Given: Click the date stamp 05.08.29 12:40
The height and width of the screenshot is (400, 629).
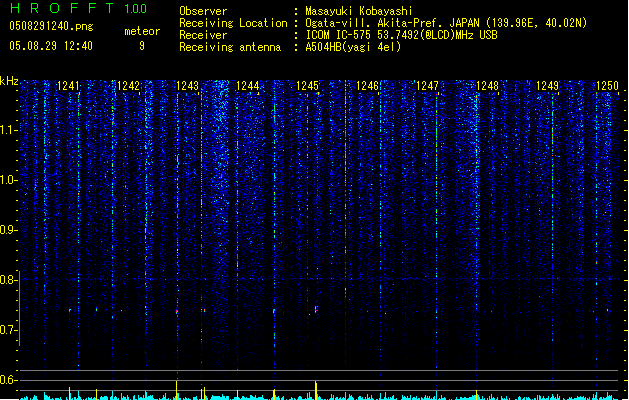Looking at the screenshot, I should (x=51, y=46).
